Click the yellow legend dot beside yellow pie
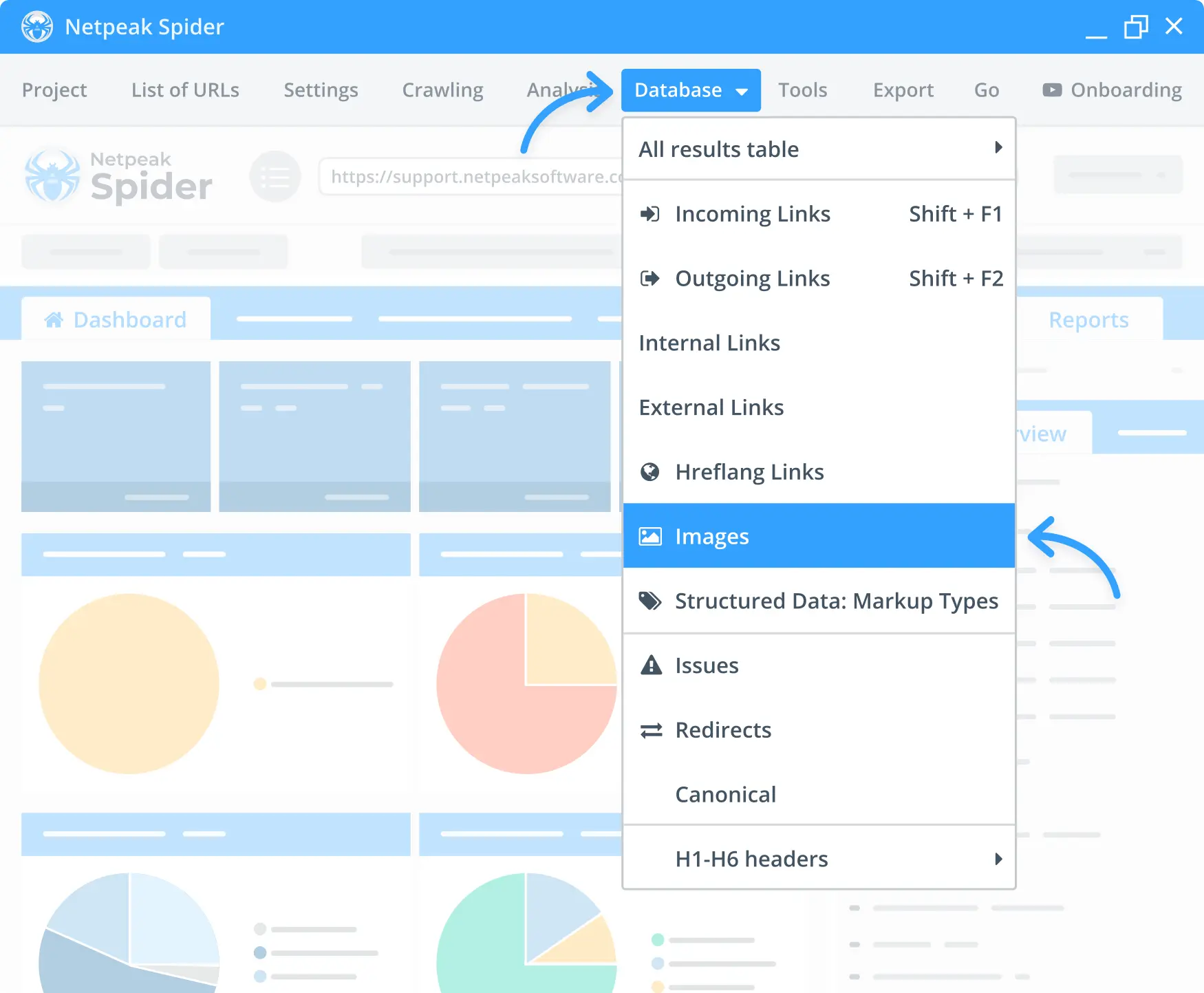Image resolution: width=1204 pixels, height=993 pixels. tap(260, 684)
